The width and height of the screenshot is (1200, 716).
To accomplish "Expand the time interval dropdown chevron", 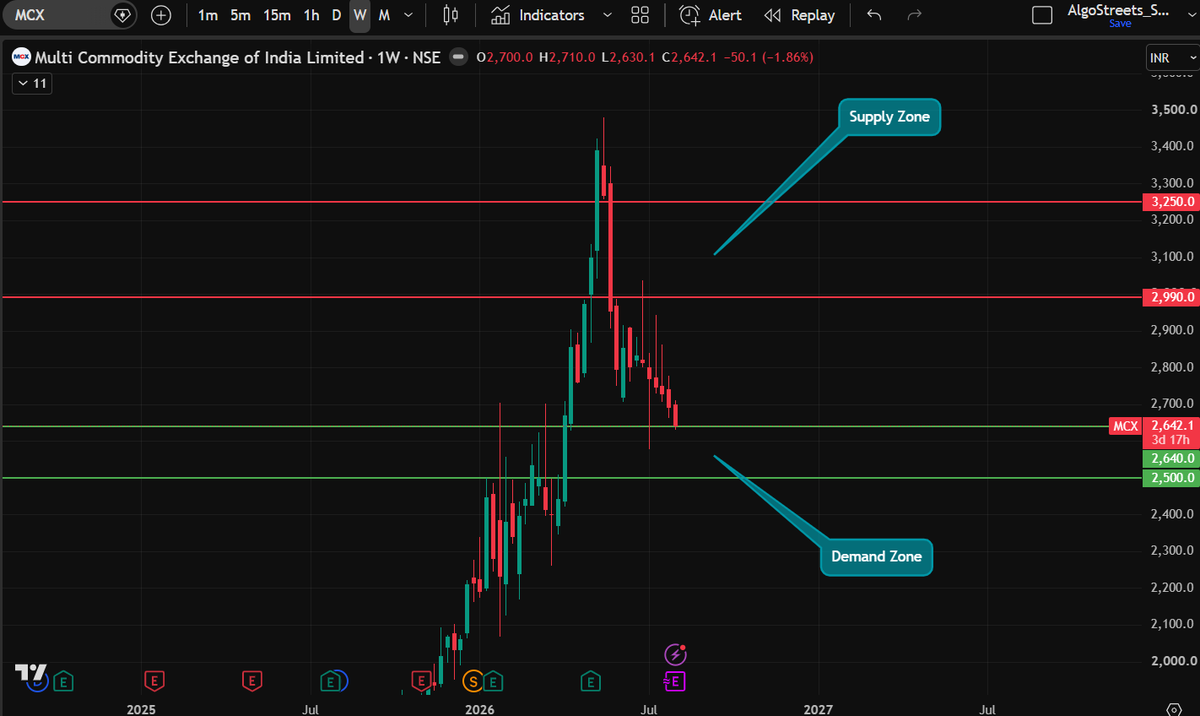I will [x=408, y=15].
